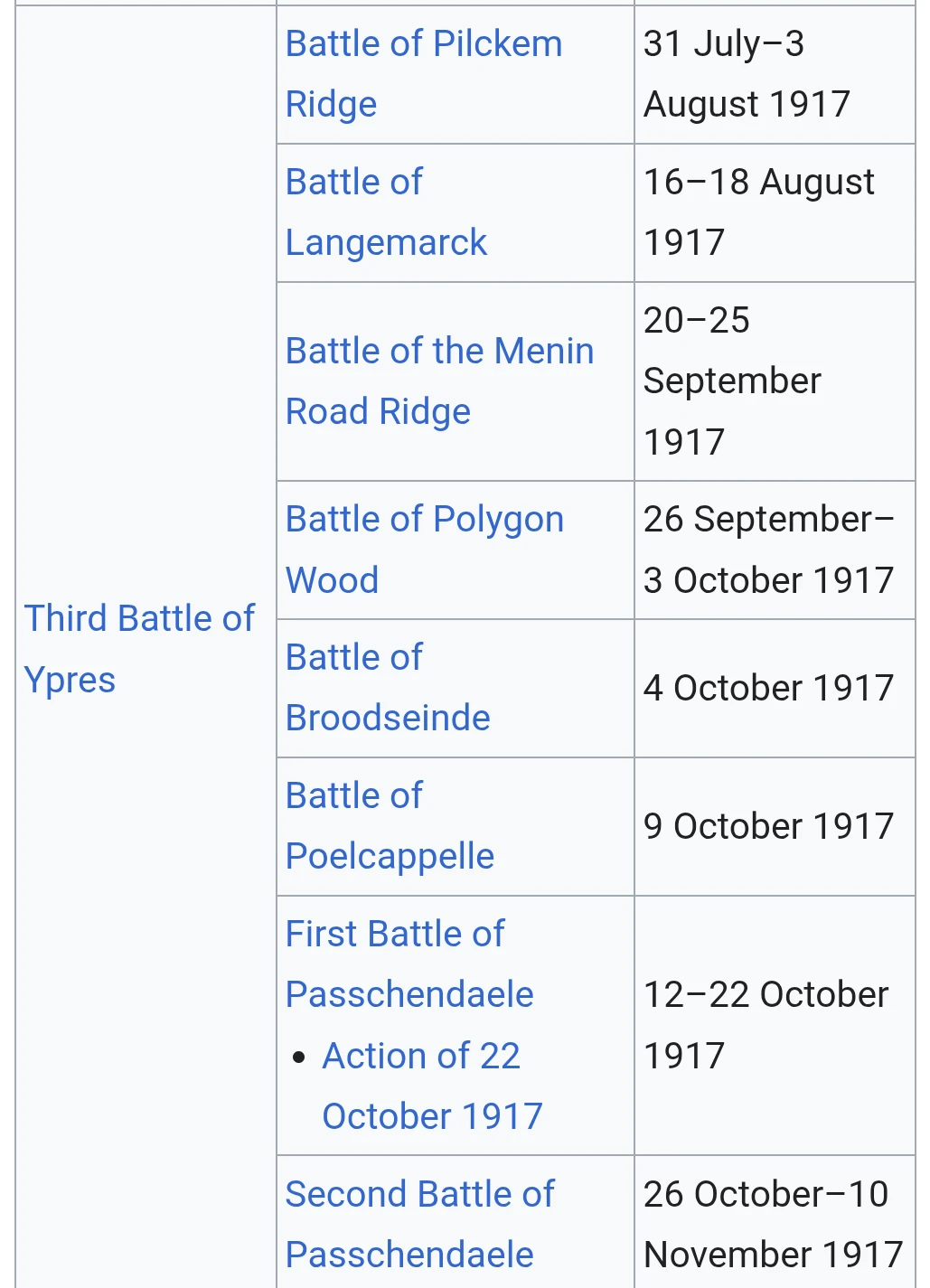This screenshot has height=1288, width=930.
Task: Click the 9 October 1917 date cell
Action: (x=775, y=827)
